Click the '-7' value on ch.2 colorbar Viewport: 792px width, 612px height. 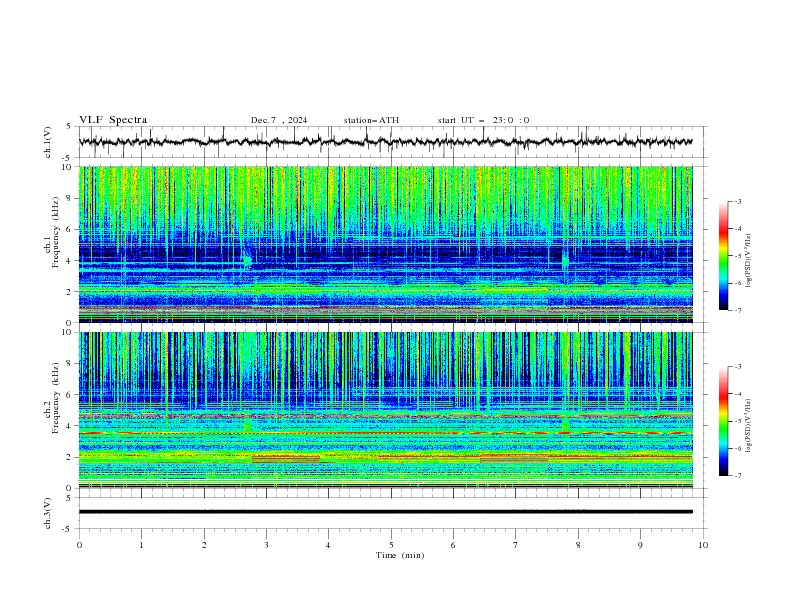pyautogui.click(x=737, y=476)
